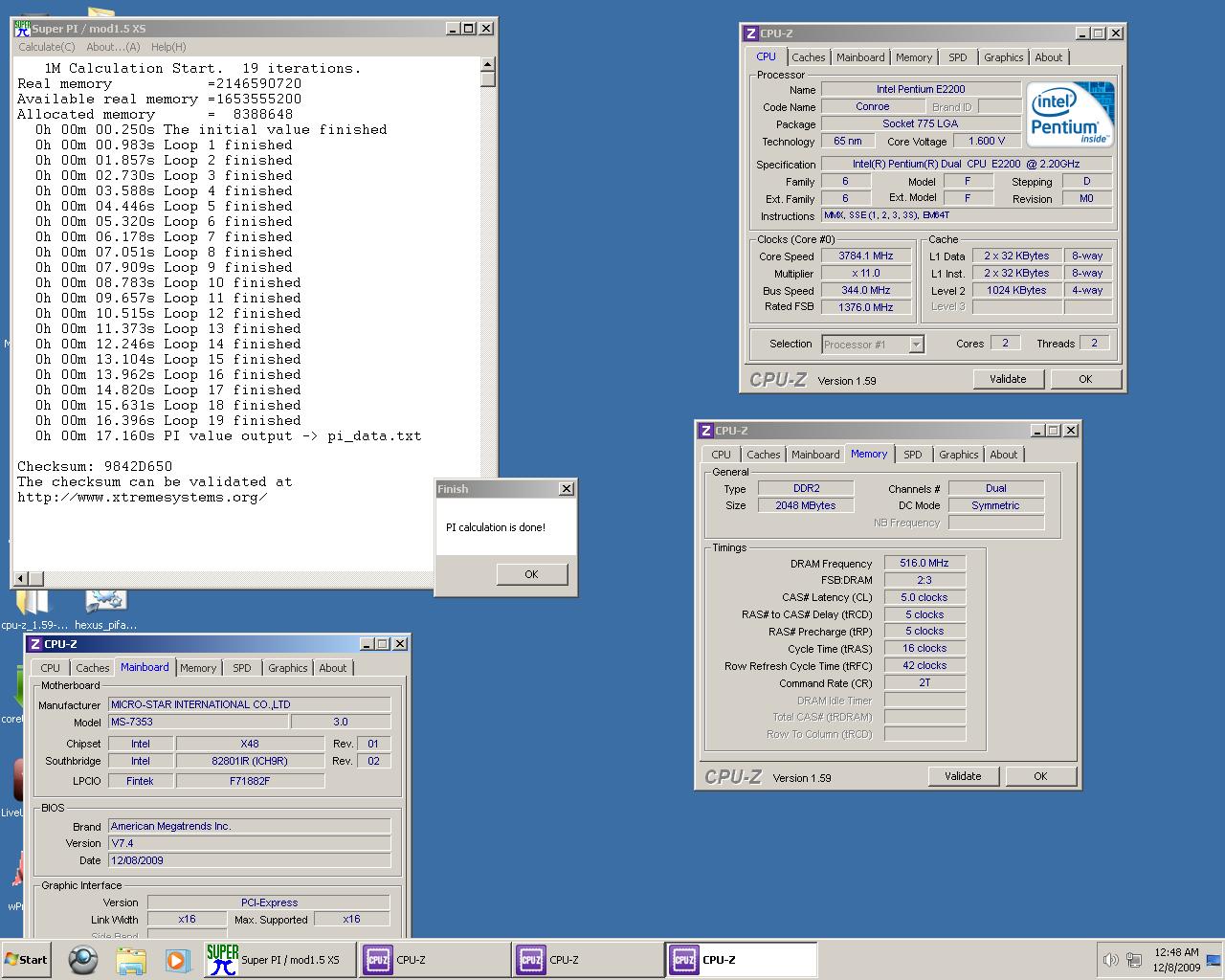
Task: Open Windows Explorer folder icon on taskbar
Action: click(x=131, y=959)
